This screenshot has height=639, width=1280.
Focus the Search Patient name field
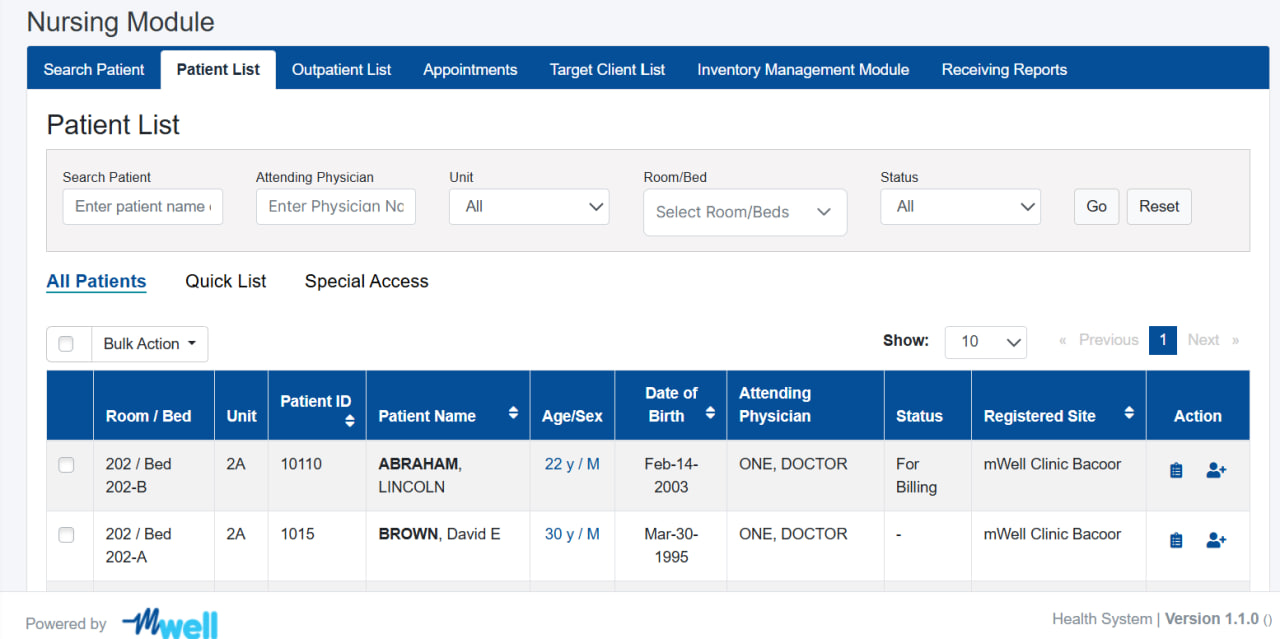[143, 207]
